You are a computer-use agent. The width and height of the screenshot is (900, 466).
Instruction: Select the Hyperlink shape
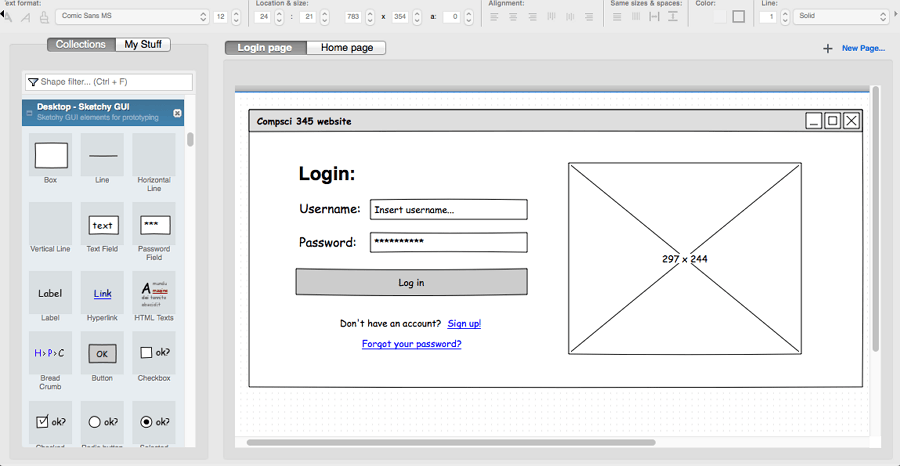[x=103, y=293]
